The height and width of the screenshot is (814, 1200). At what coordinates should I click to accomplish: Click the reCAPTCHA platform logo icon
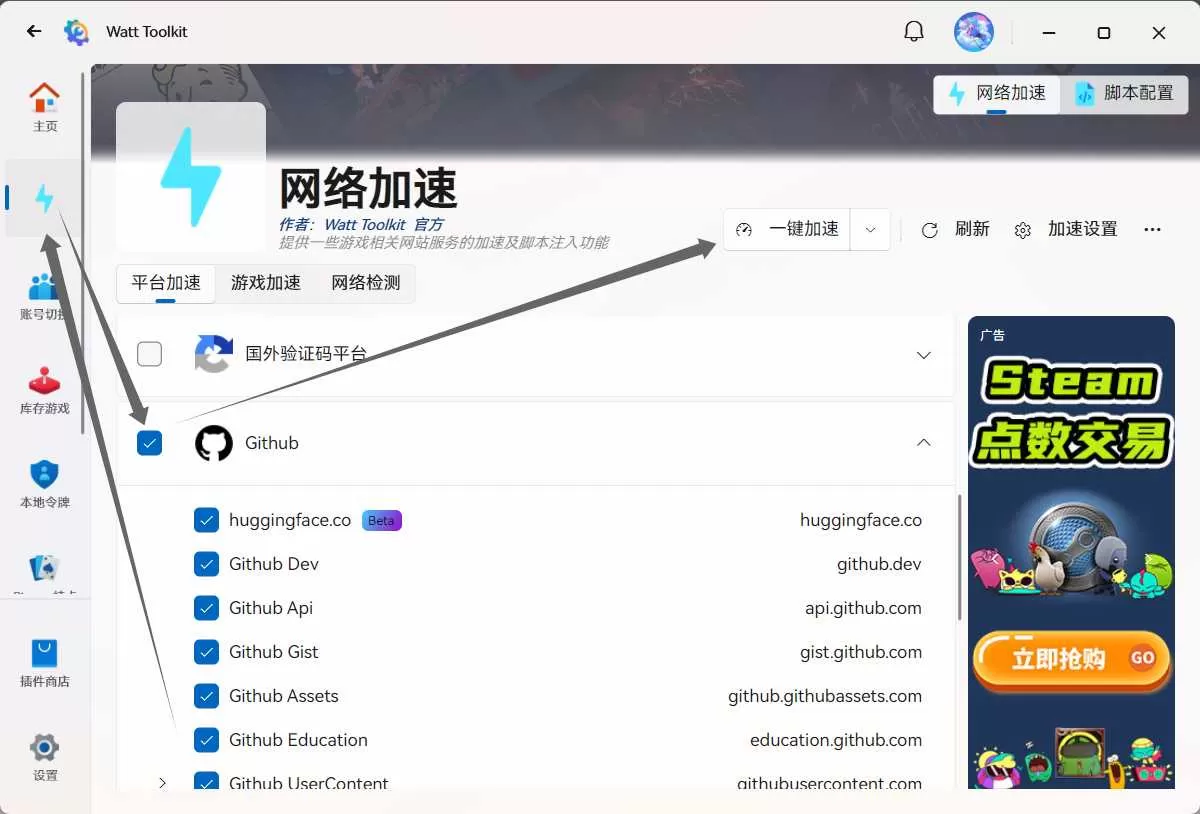coord(214,354)
